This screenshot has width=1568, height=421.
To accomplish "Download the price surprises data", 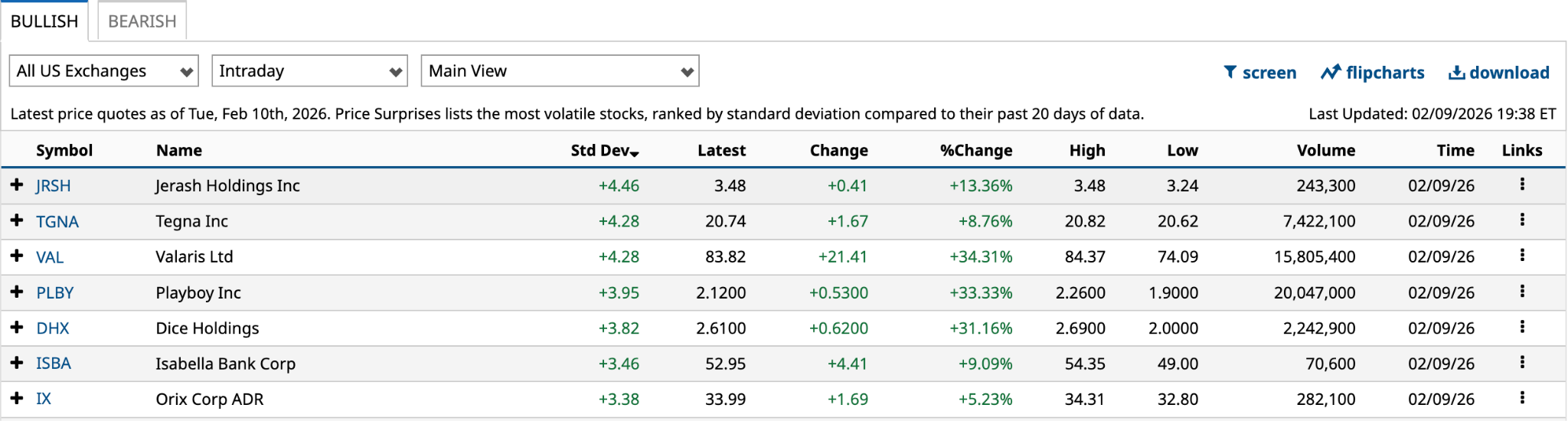I will click(x=1498, y=73).
